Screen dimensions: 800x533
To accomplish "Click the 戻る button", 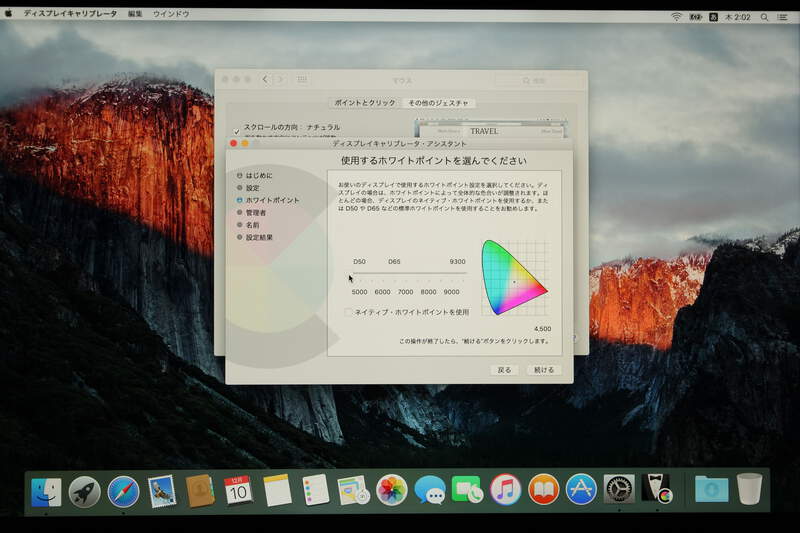I will click(504, 370).
